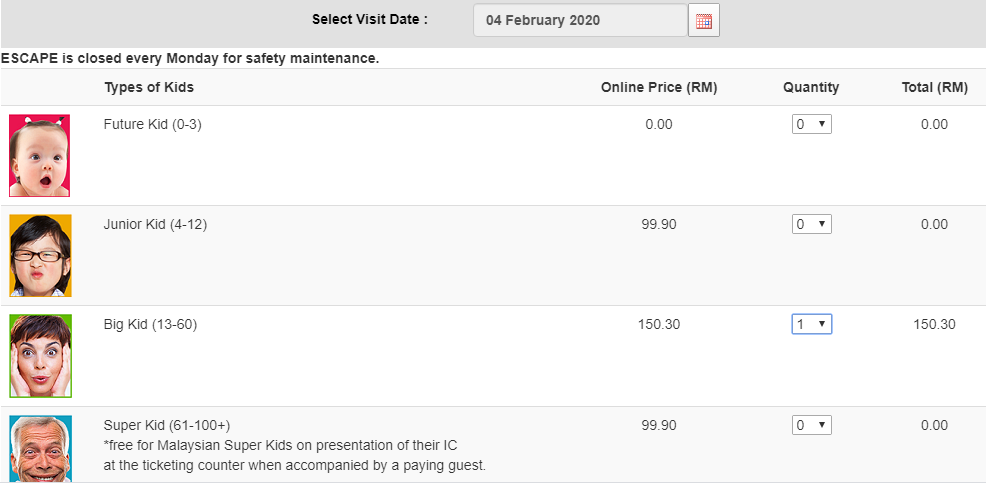Click the Super Kid elderly man photo

(40, 449)
